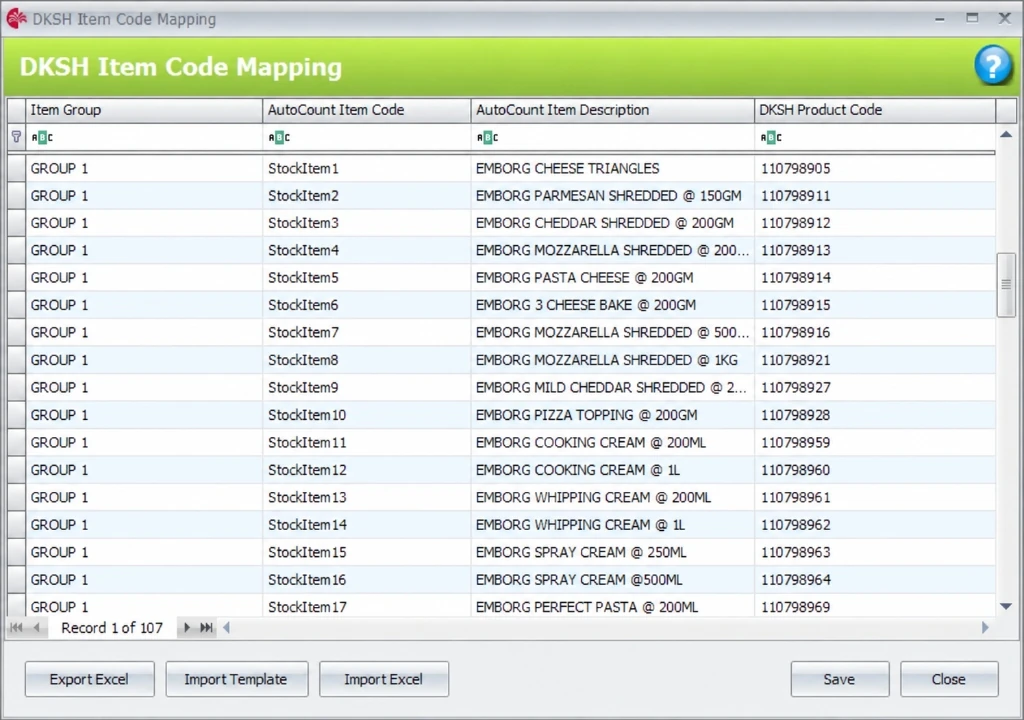Open DKSH Product Code filter ABC icon
1024x720 pixels.
click(771, 137)
